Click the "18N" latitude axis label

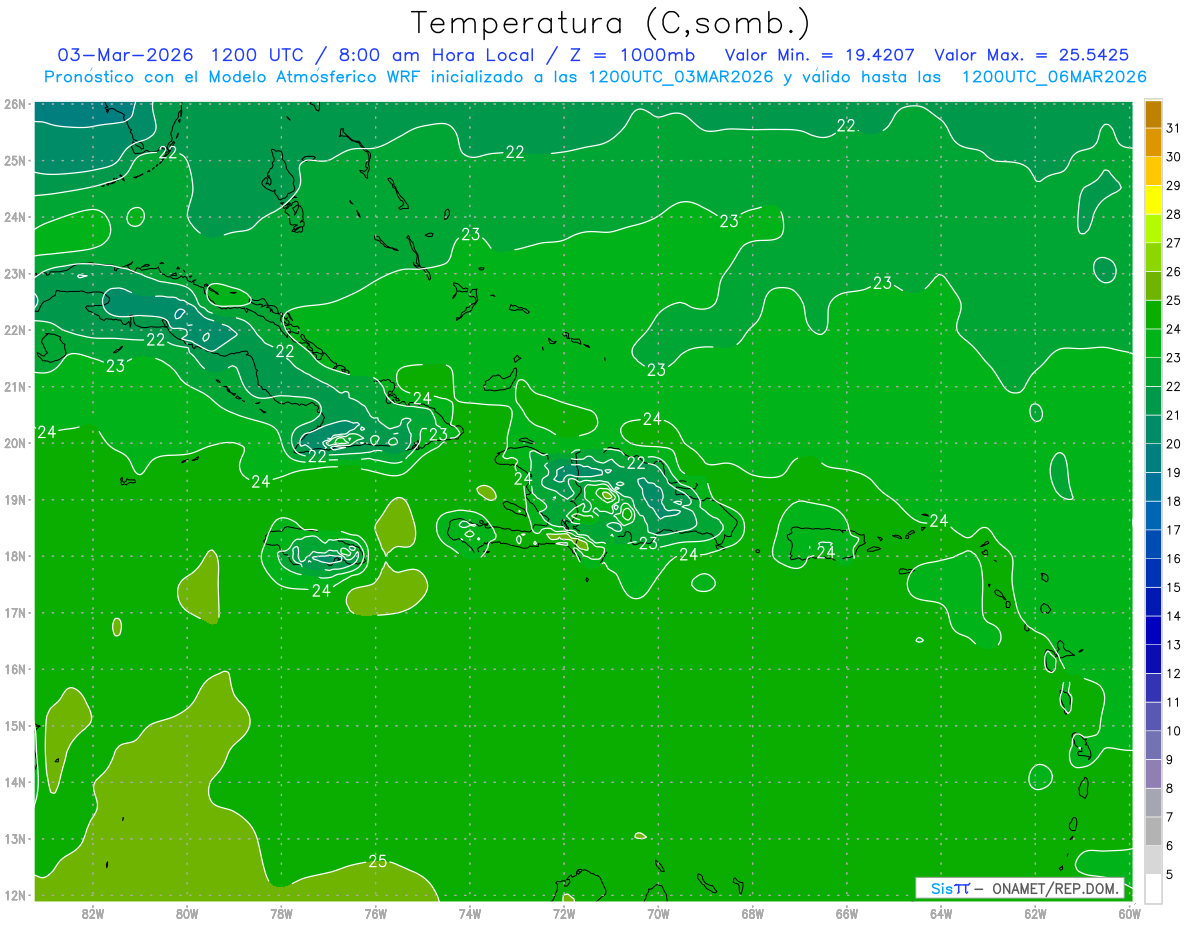(x=15, y=556)
